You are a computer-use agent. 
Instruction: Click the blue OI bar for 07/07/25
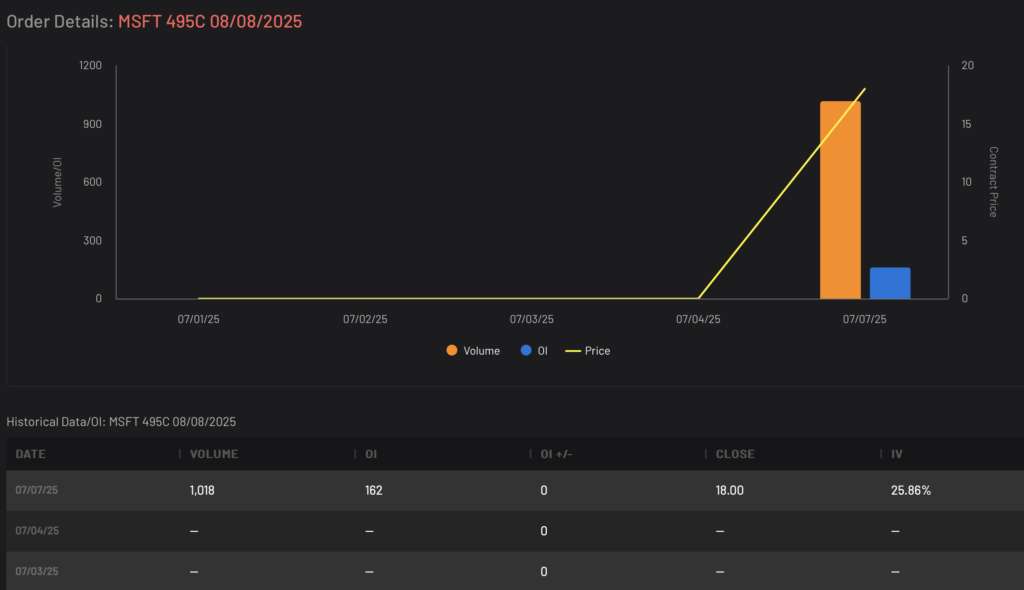click(x=890, y=283)
